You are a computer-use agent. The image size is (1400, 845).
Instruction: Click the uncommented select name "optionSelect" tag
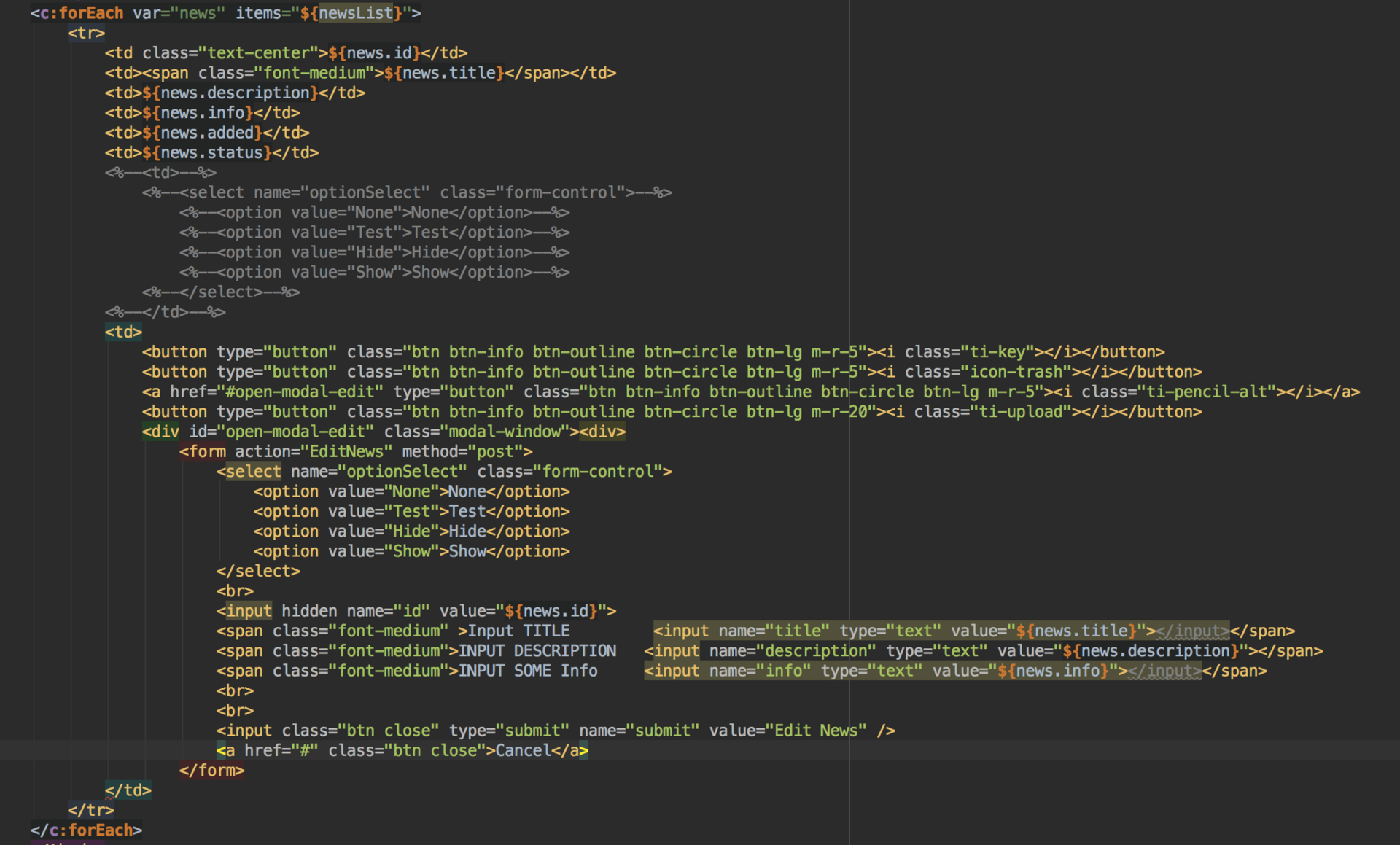[x=444, y=472]
